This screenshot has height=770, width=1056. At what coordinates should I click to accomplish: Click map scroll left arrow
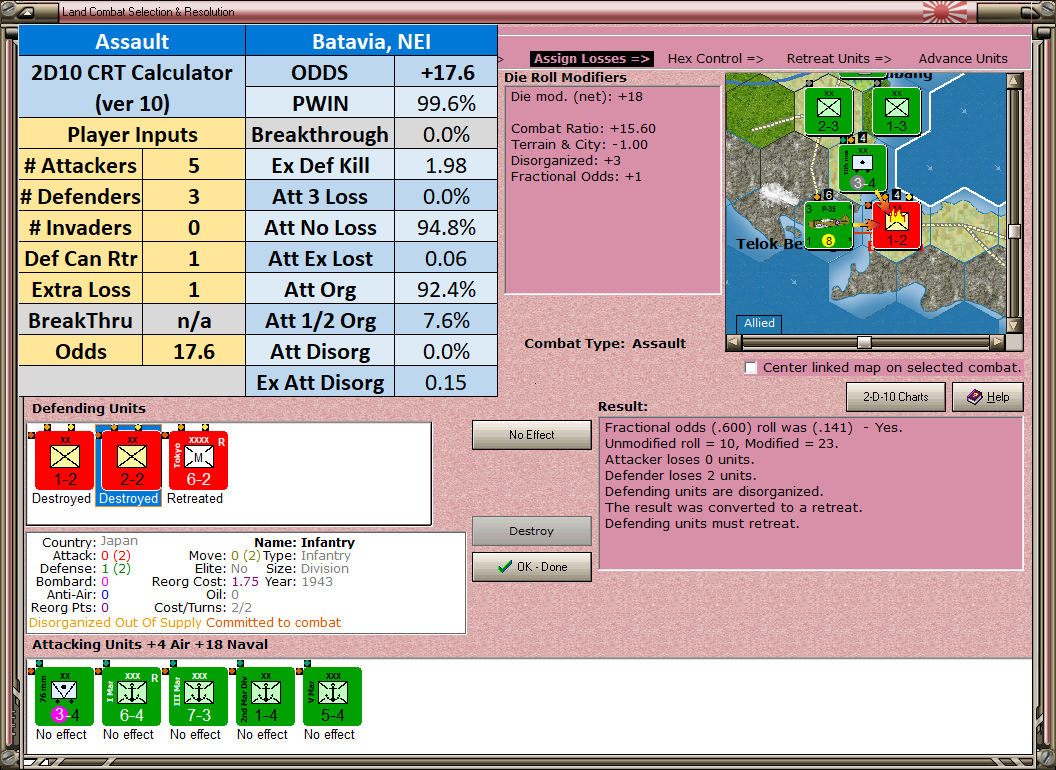coord(734,342)
